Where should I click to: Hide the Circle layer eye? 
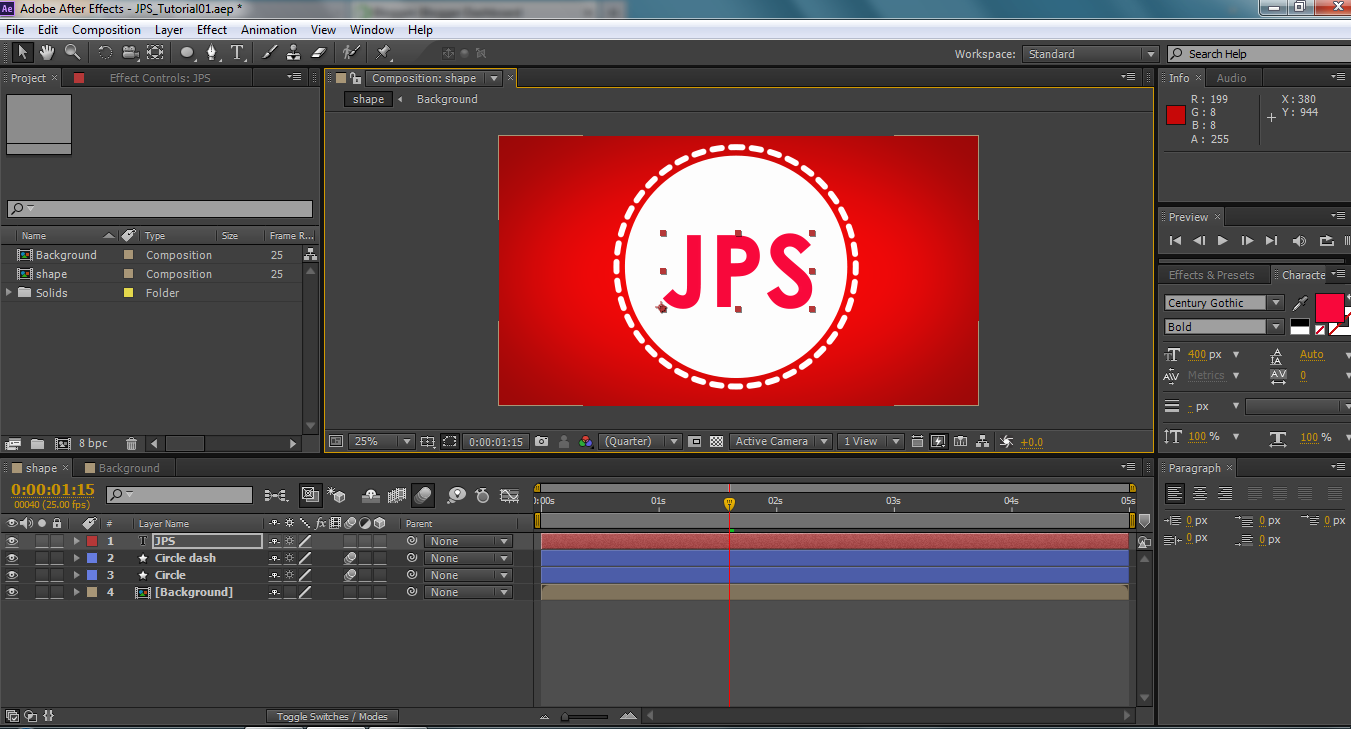tap(12, 575)
